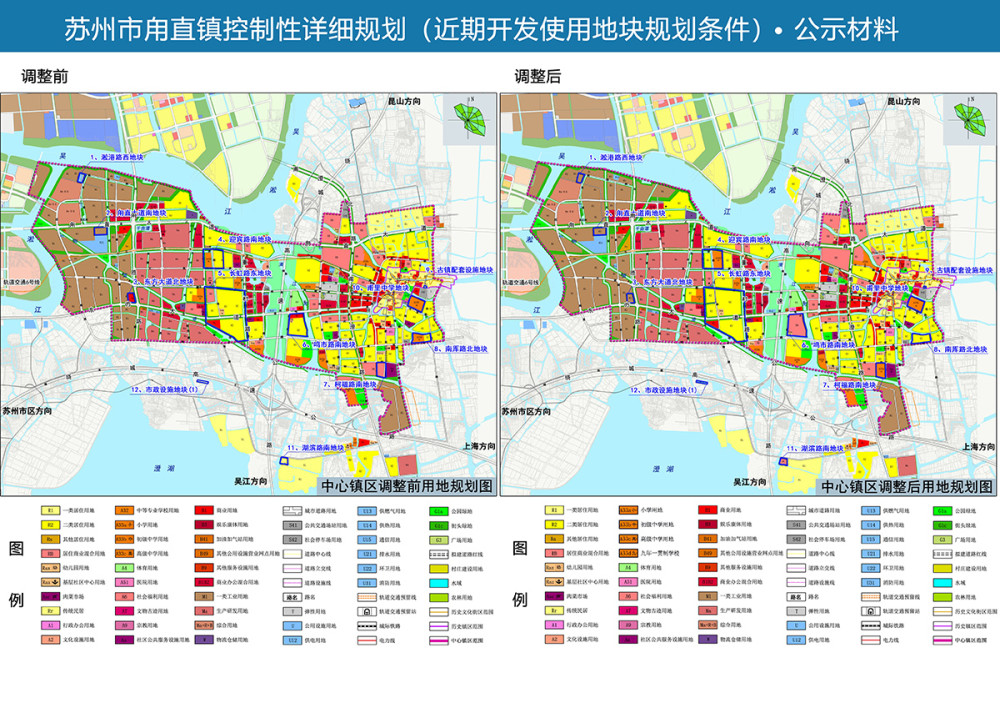Select the R1 一类居住用地 color swatch
This screenshot has height=708, width=1000.
click(x=49, y=510)
